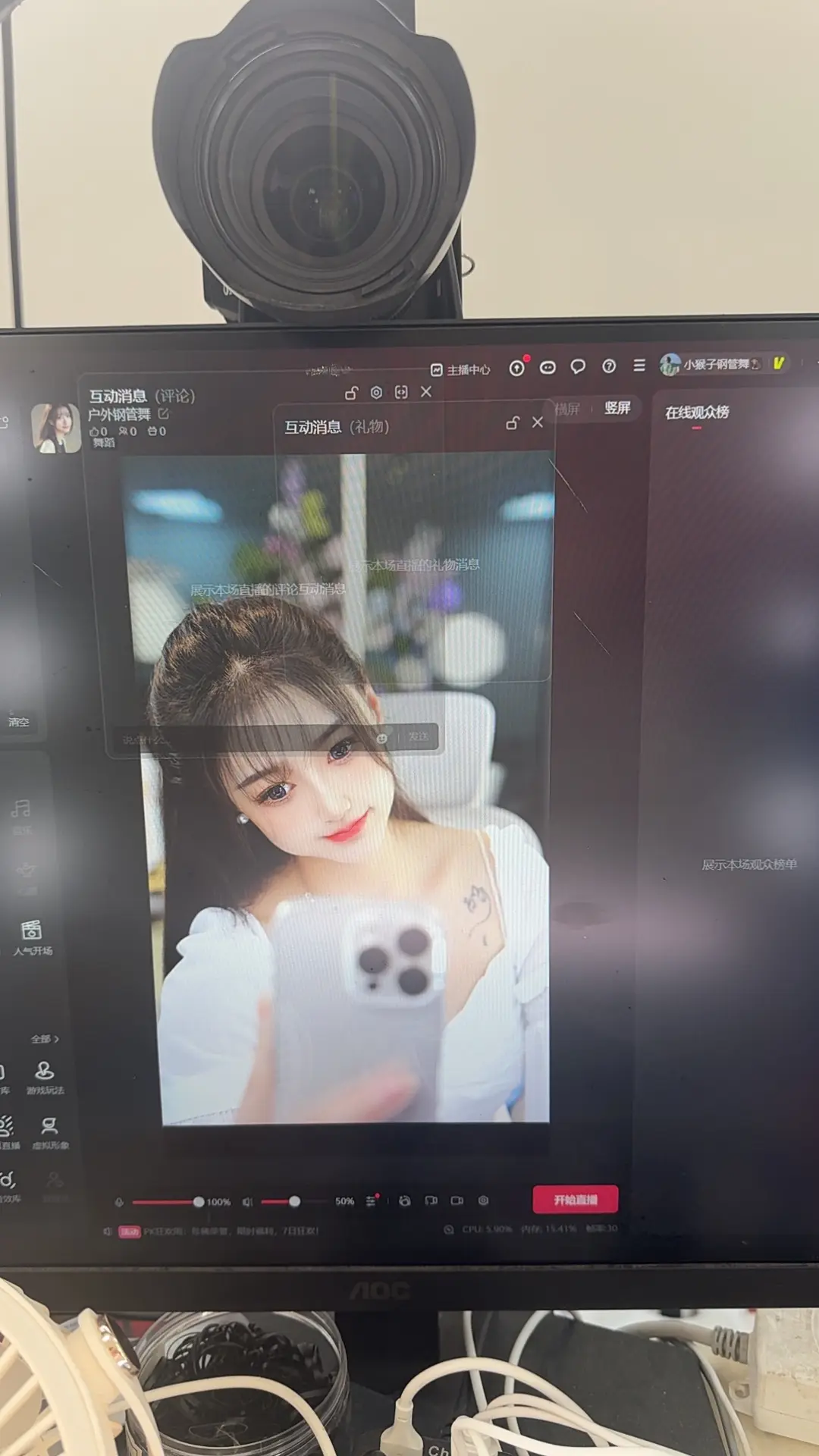Open the help question mark icon
The image size is (819, 1456).
pos(609,366)
